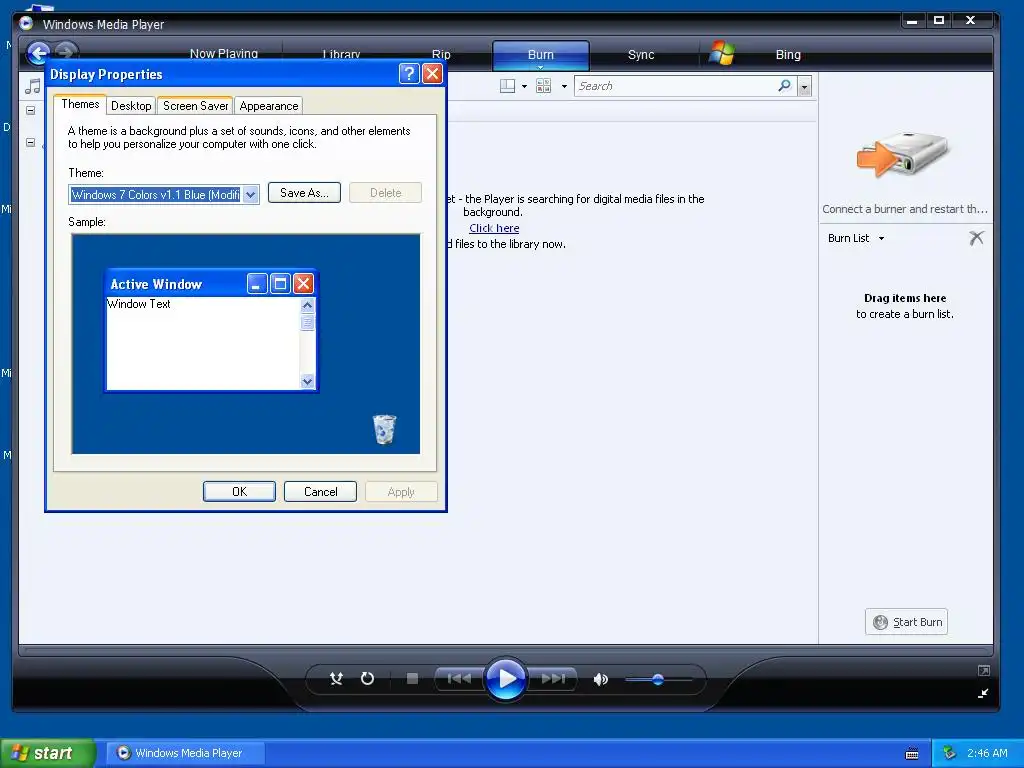Clear the burn list pane icon

pyautogui.click(x=976, y=238)
